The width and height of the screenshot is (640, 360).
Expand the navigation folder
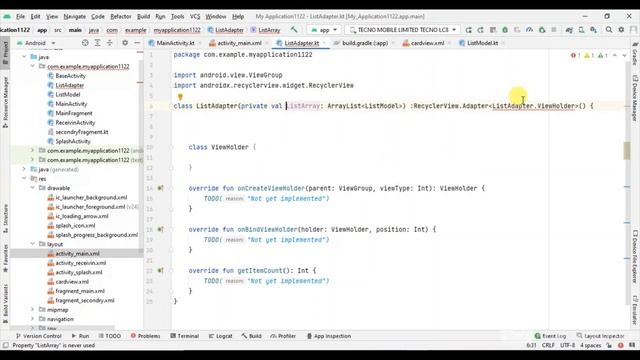[x=33, y=319]
